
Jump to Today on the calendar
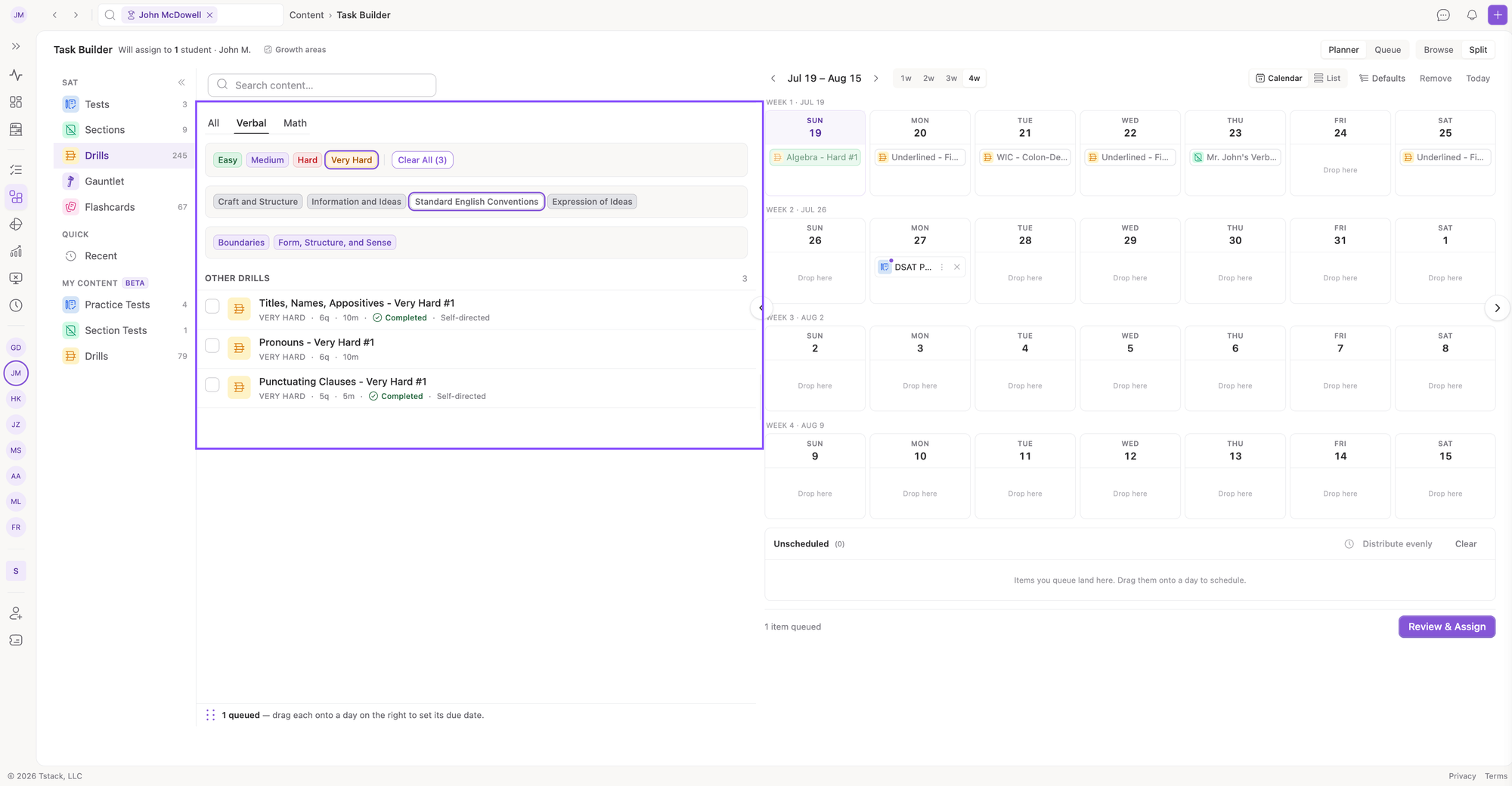tap(1477, 79)
